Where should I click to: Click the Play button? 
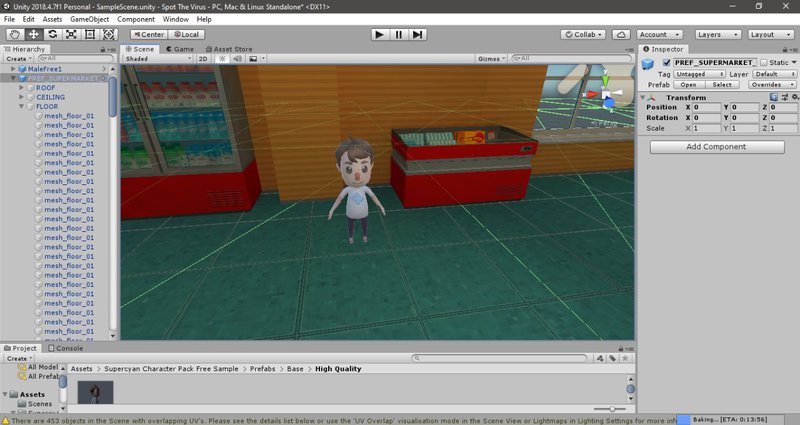point(379,34)
